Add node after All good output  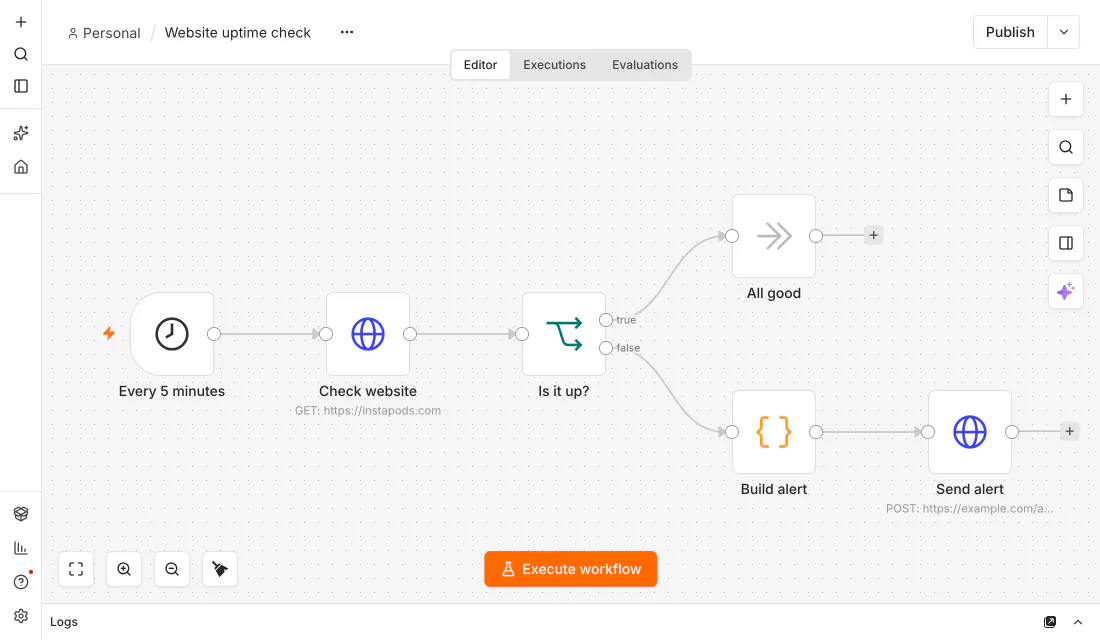pos(873,236)
